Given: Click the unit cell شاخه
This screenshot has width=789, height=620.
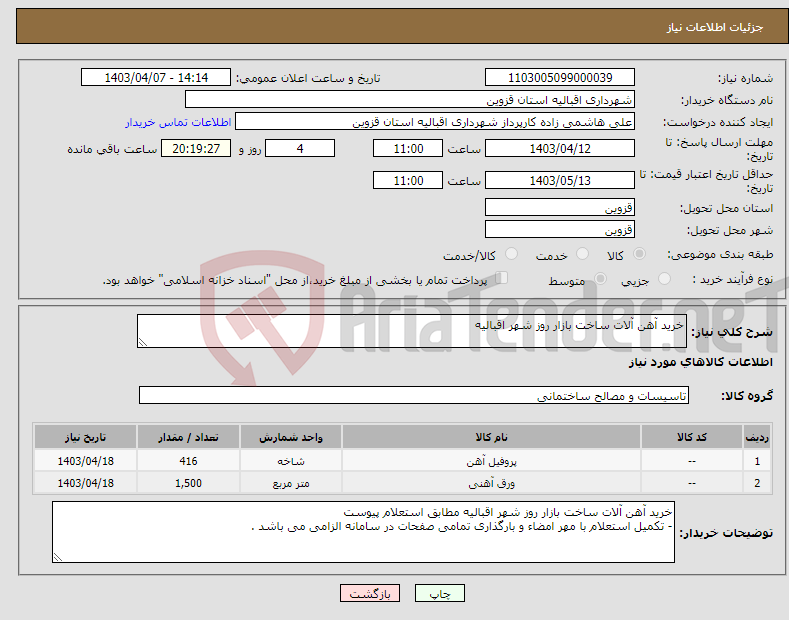Looking at the screenshot, I should pos(291,461).
